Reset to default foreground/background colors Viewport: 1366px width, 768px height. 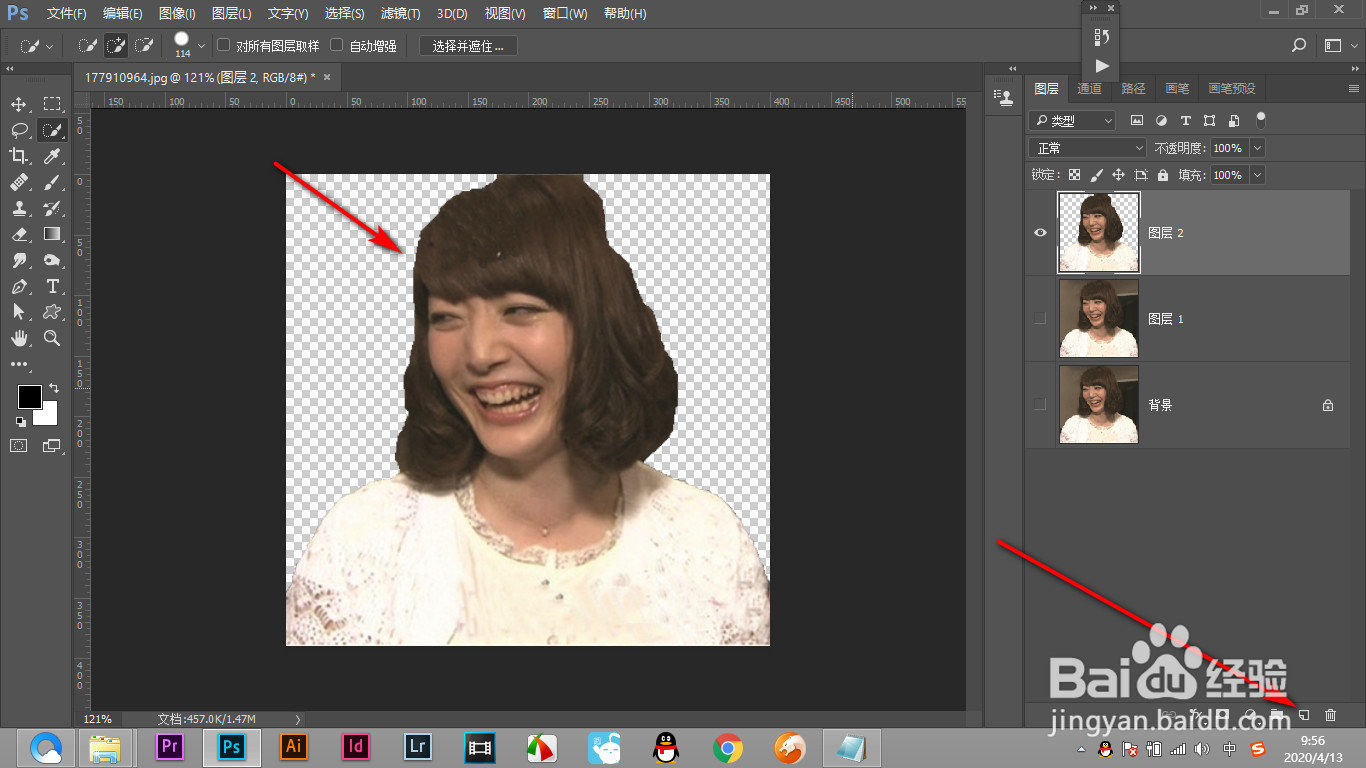pos(20,422)
